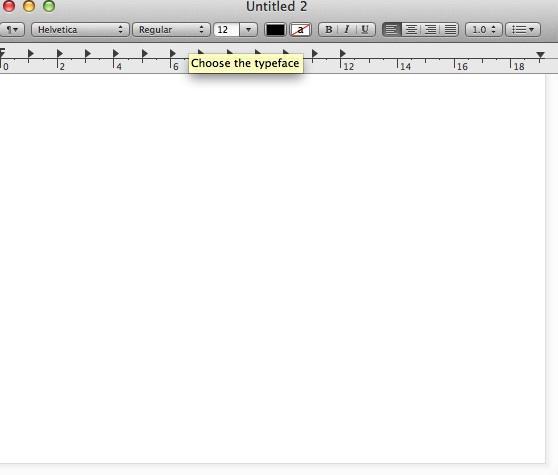Screen dimensions: 558x475
Task: Click the tab stop marker at ruler 12
Action: pyautogui.click(x=343, y=53)
